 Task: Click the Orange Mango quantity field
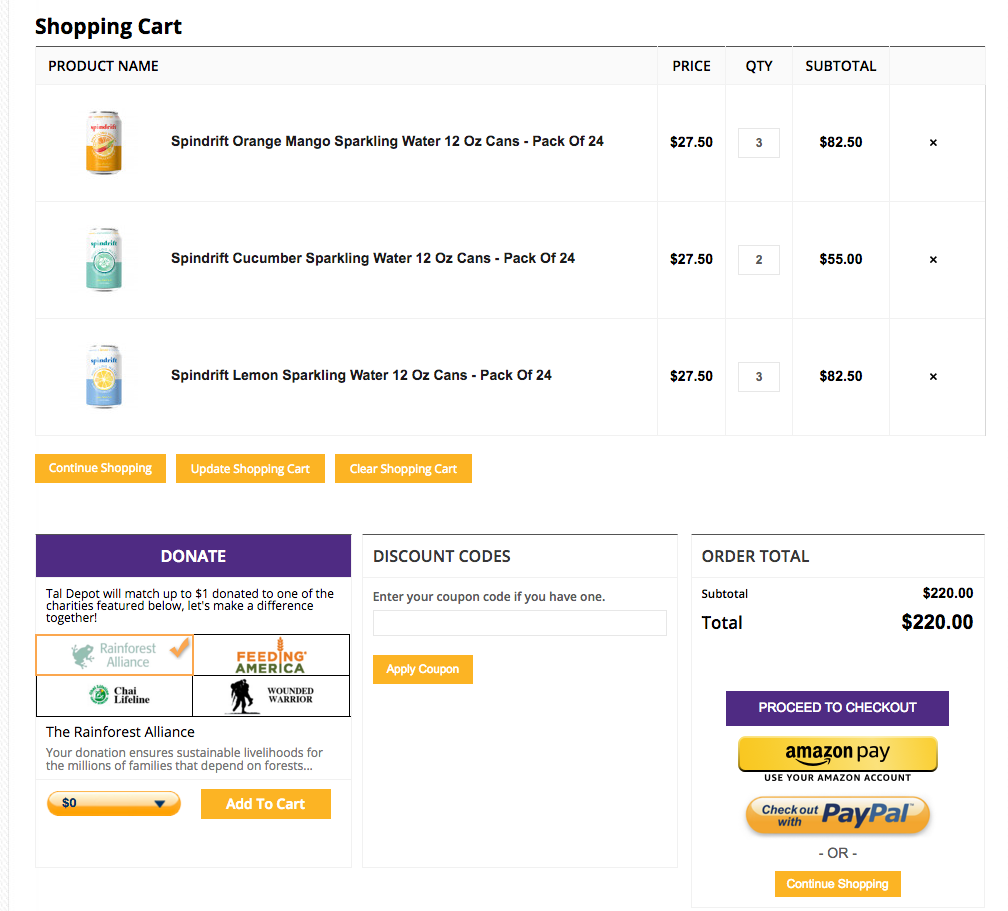click(x=759, y=143)
